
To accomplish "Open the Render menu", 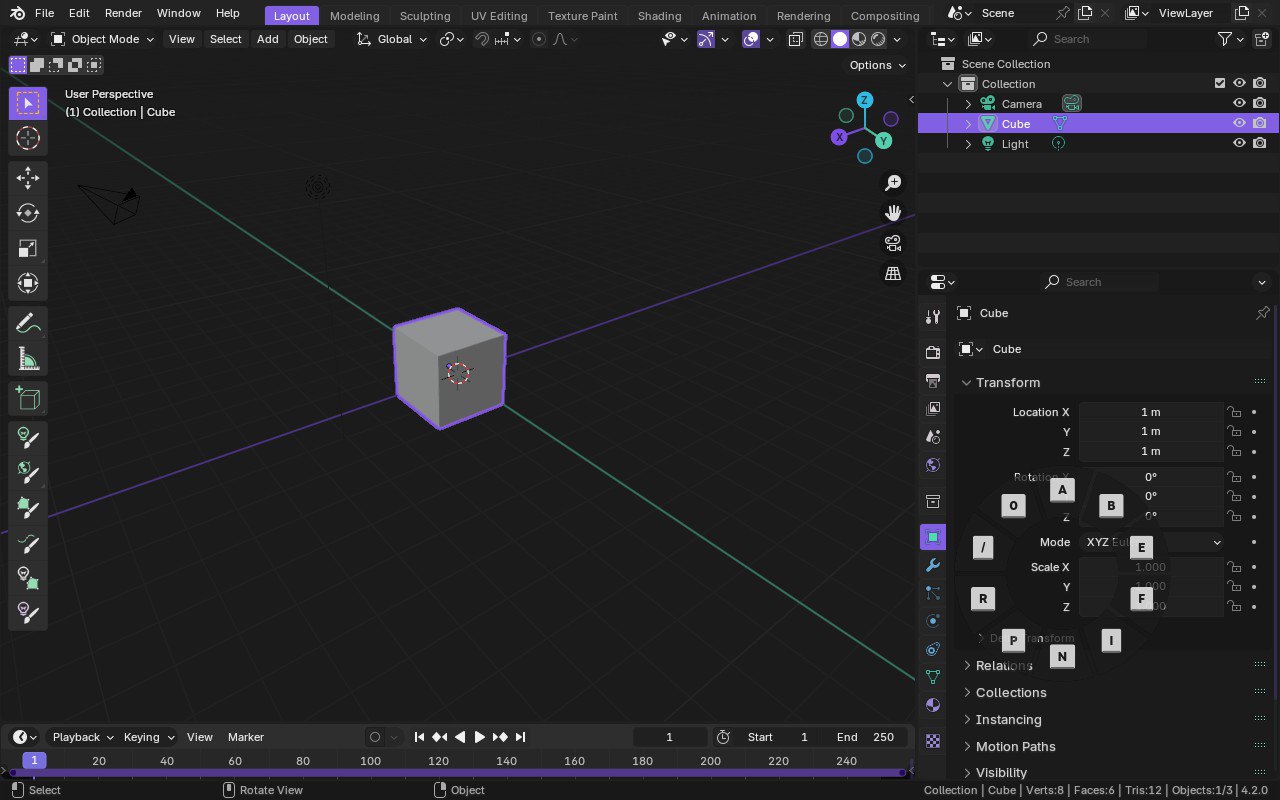I will coord(123,13).
